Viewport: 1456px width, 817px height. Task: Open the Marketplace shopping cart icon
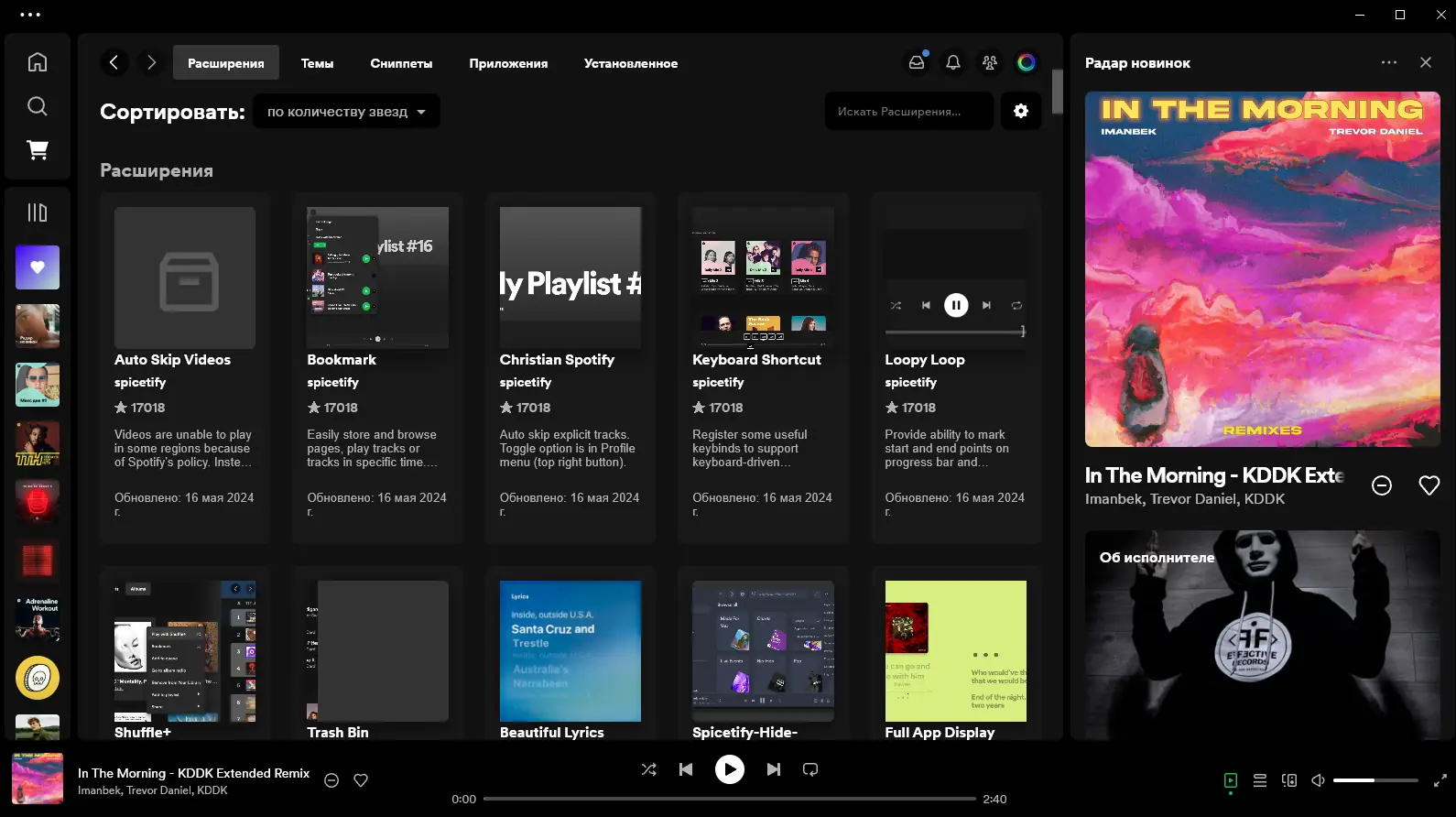click(x=38, y=150)
